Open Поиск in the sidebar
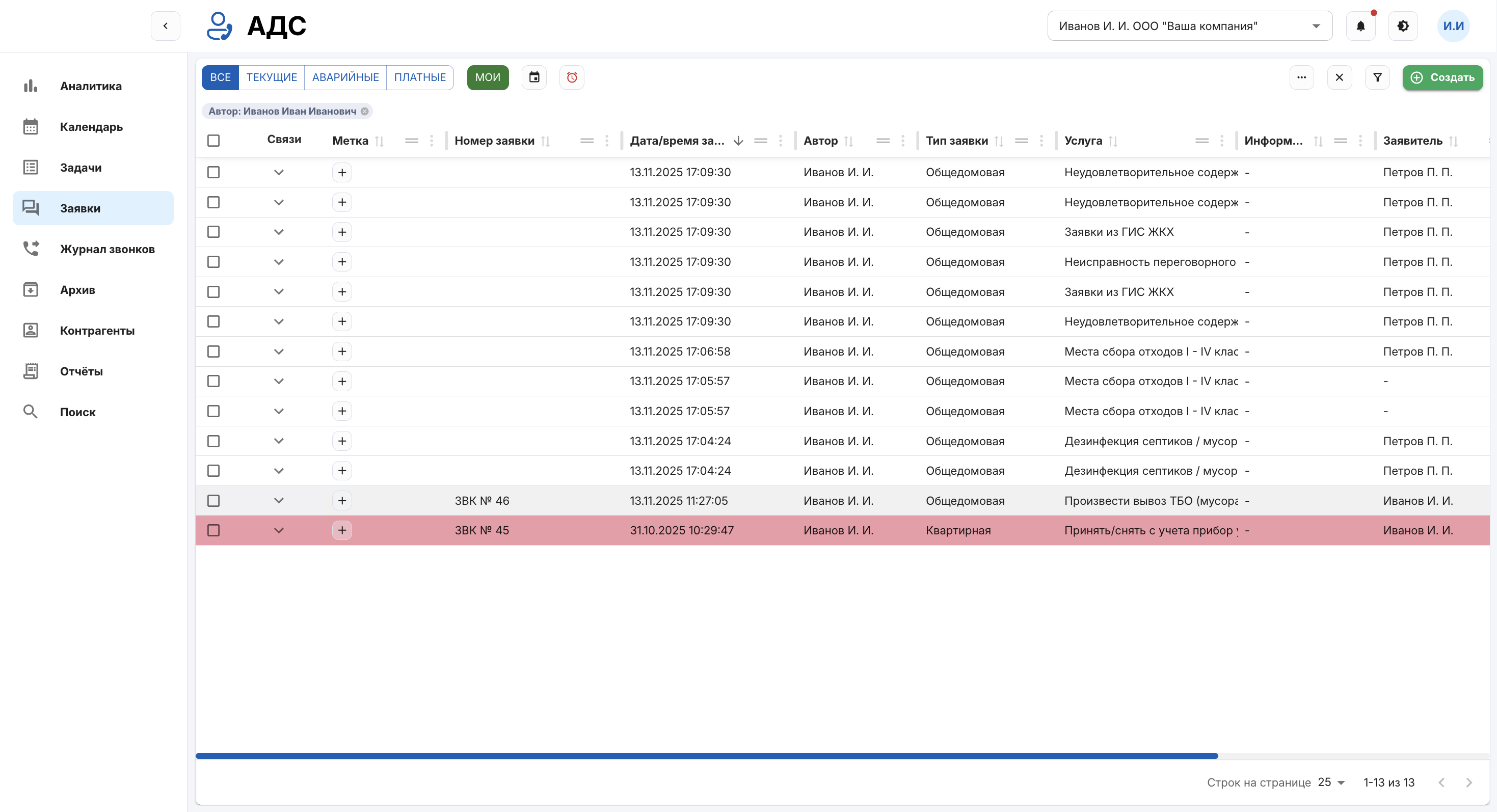This screenshot has height=812, width=1497. pos(93,412)
